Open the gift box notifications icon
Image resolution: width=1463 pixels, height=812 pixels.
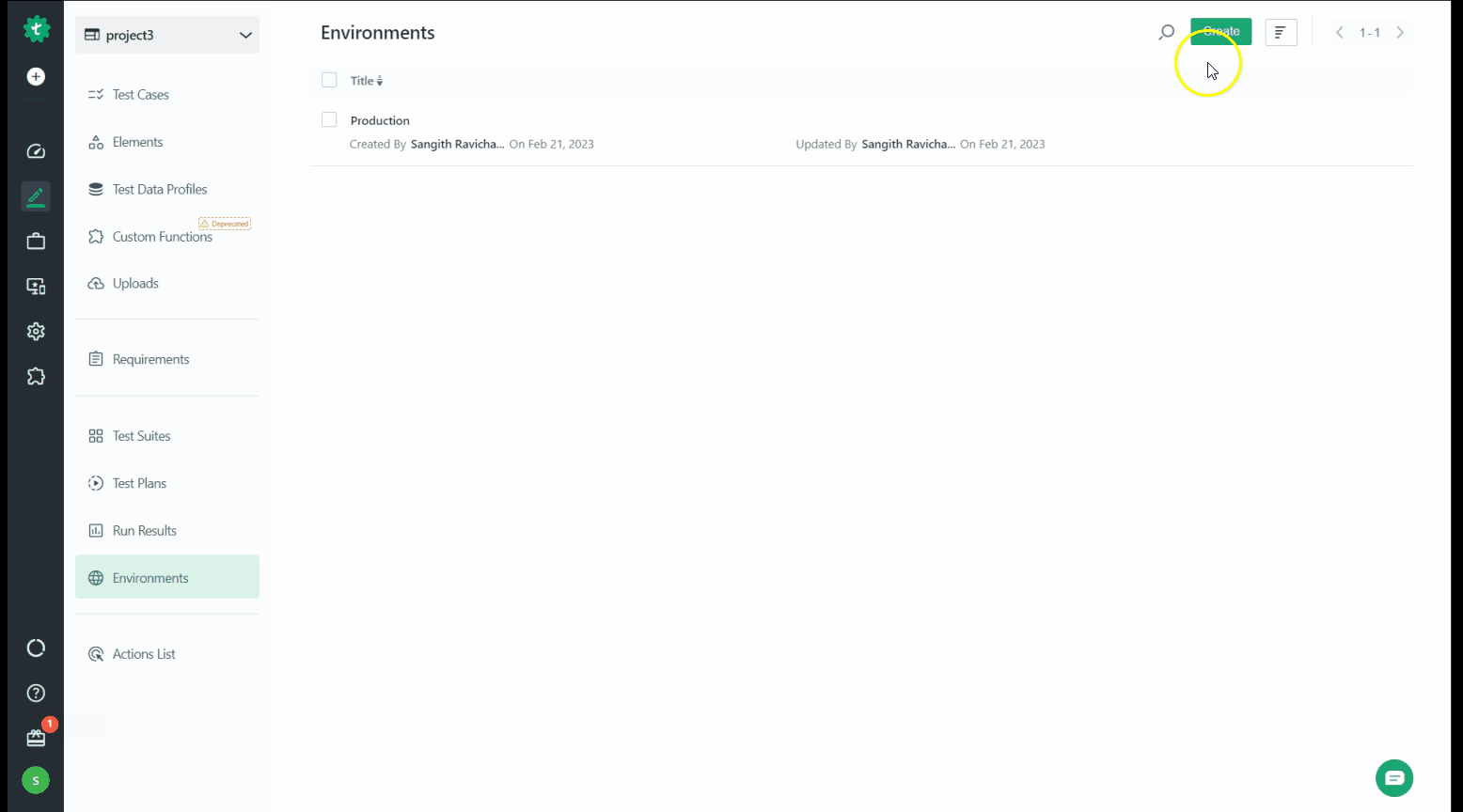[x=36, y=739]
